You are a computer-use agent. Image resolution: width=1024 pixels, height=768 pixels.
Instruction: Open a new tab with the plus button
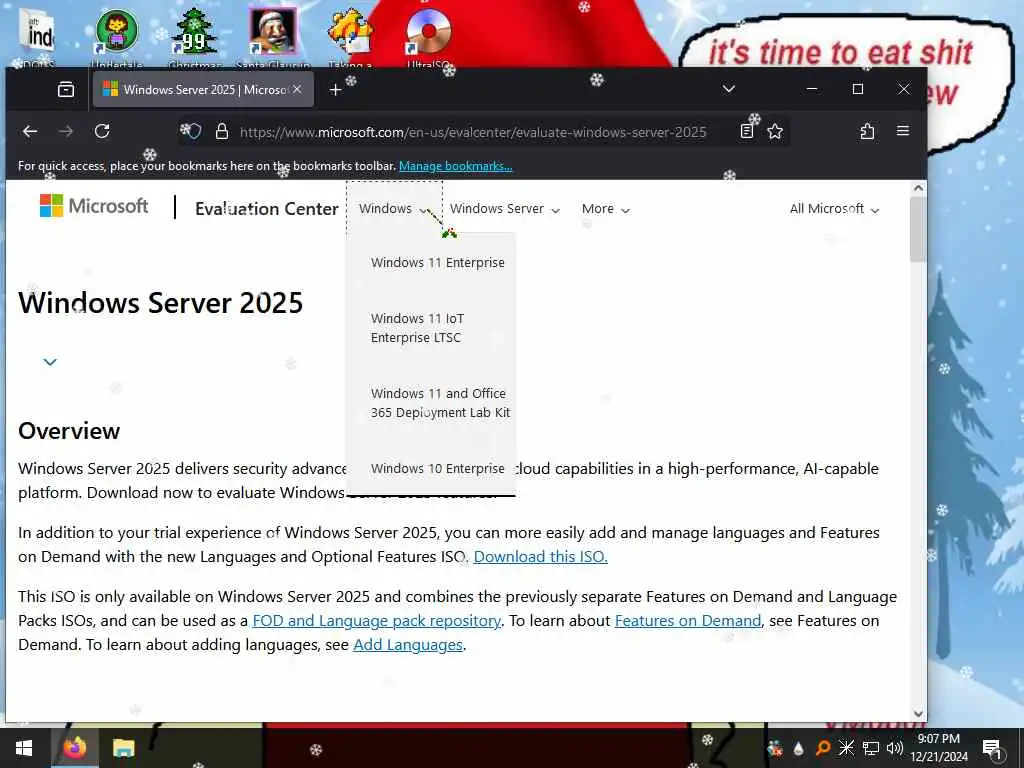pos(336,89)
